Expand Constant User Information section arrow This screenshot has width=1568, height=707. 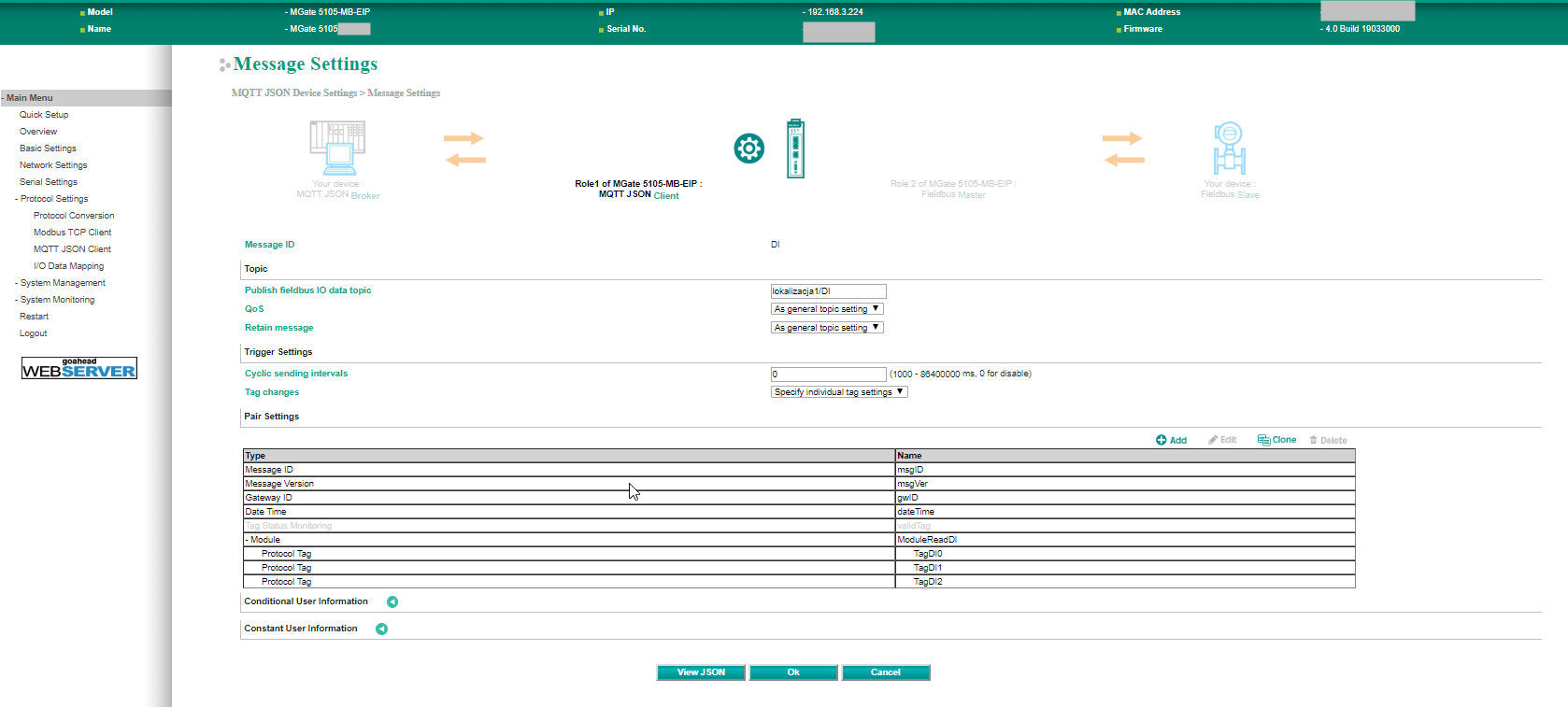pyautogui.click(x=381, y=629)
